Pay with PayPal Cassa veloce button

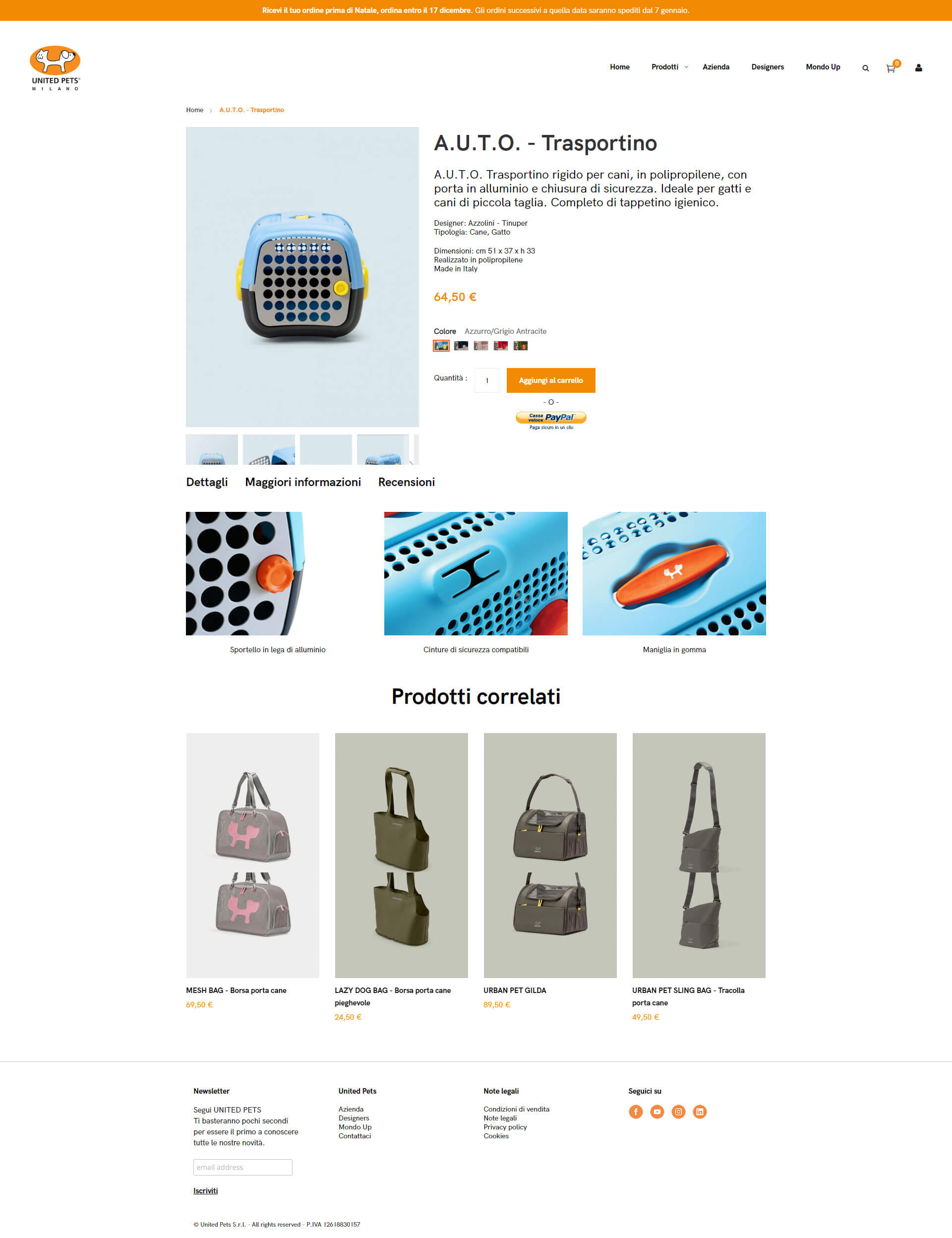[x=551, y=418]
